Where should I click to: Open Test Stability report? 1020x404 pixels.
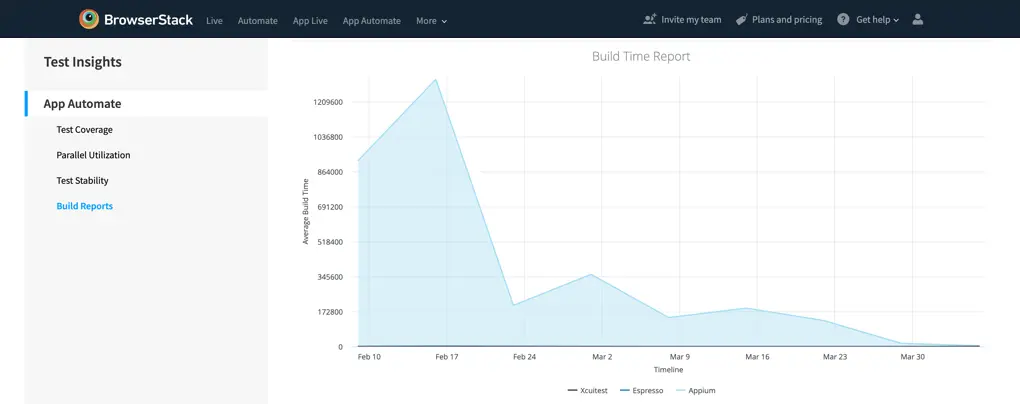tap(82, 181)
